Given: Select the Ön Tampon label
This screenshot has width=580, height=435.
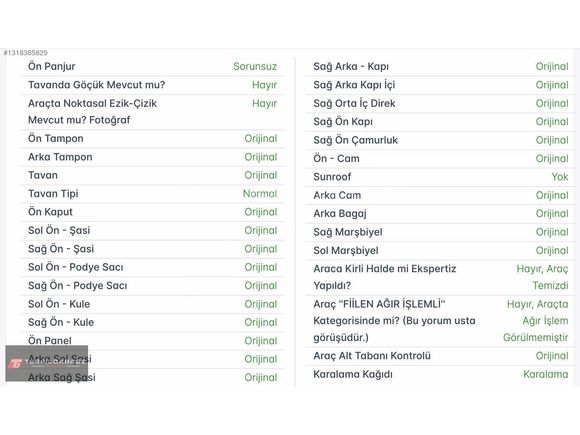Looking at the screenshot, I should [56, 139].
